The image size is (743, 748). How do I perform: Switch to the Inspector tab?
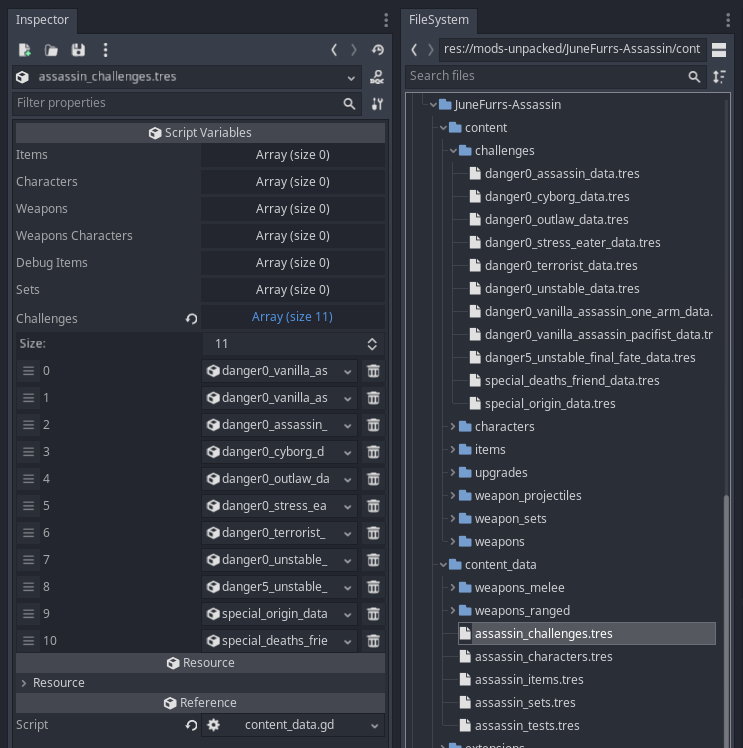(x=42, y=20)
